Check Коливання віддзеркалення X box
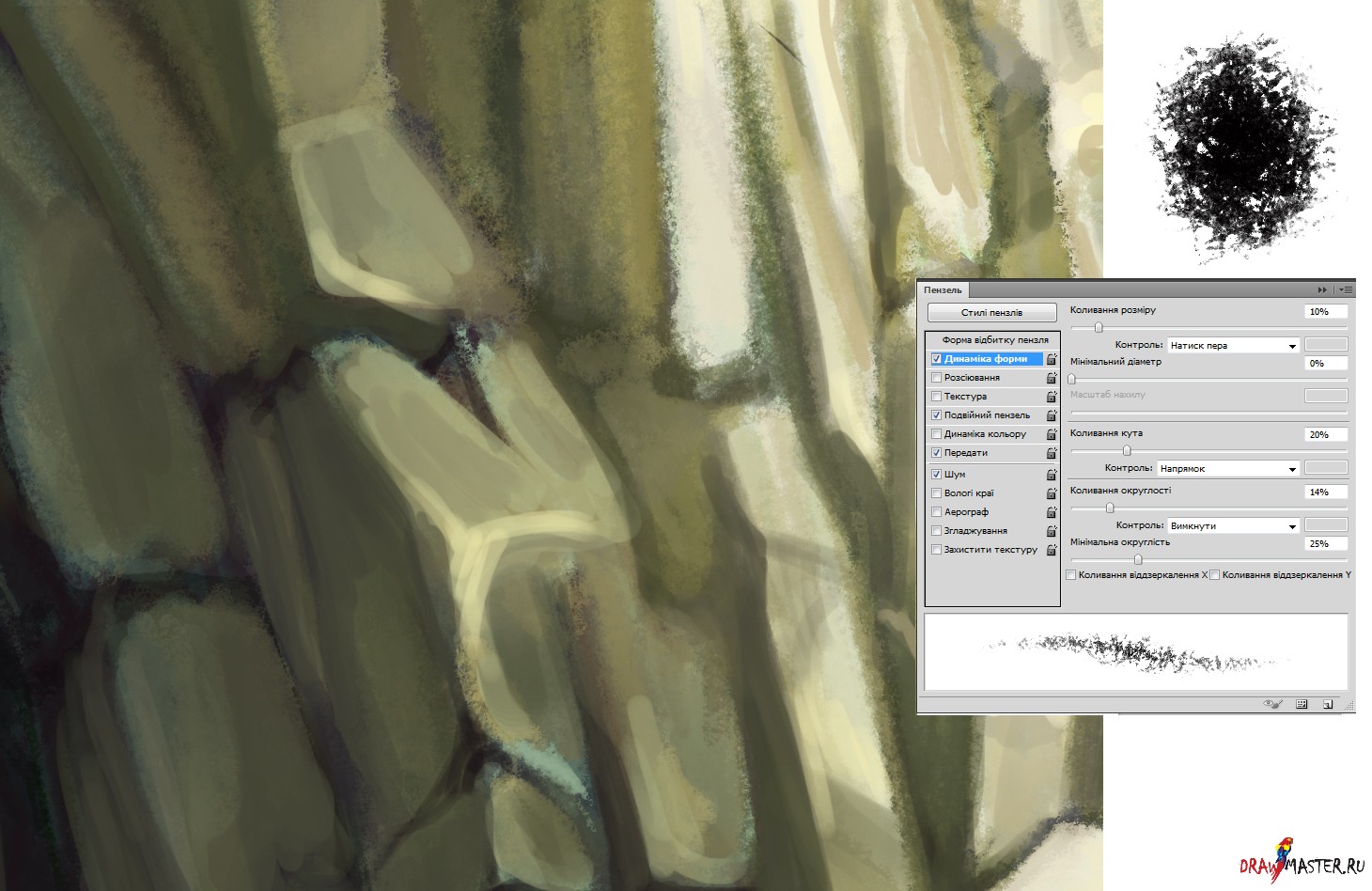Screen dimensions: 1372x891 coord(1071,574)
